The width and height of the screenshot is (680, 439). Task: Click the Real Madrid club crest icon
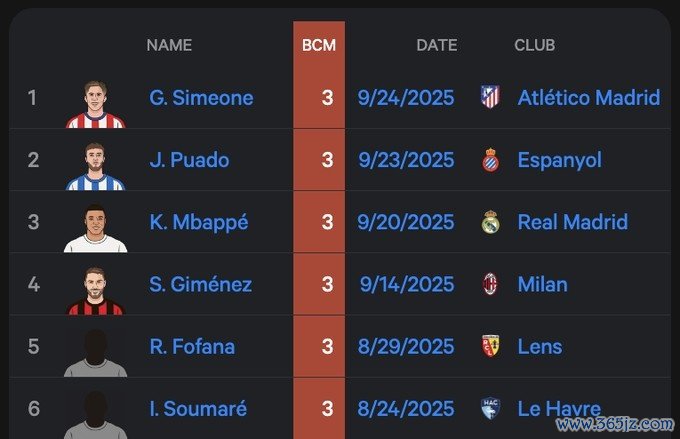tap(489, 222)
